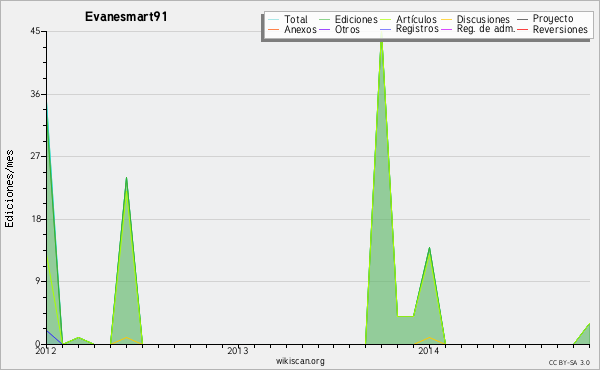Image resolution: width=600 pixels, height=370 pixels.
Task: Click the yellow Discusiones legend line swatch
Action: [446, 20]
